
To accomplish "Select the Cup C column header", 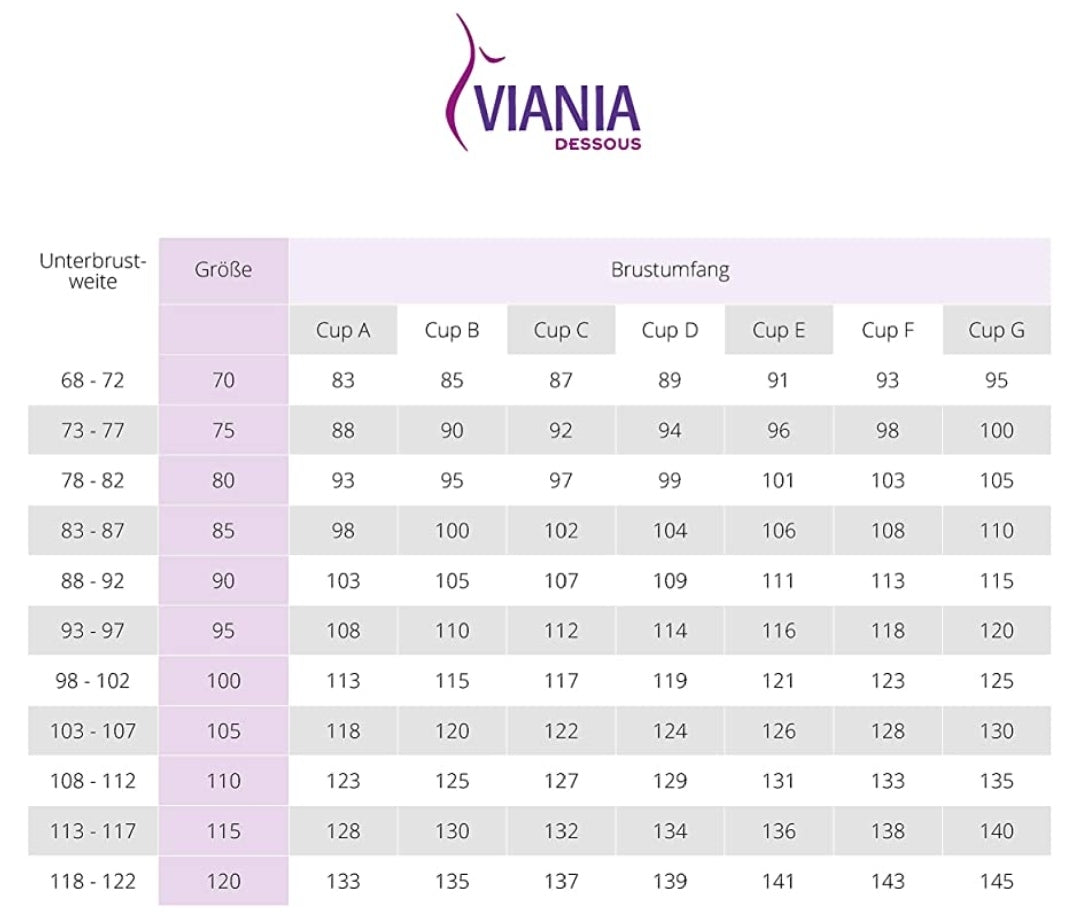I will [x=561, y=330].
